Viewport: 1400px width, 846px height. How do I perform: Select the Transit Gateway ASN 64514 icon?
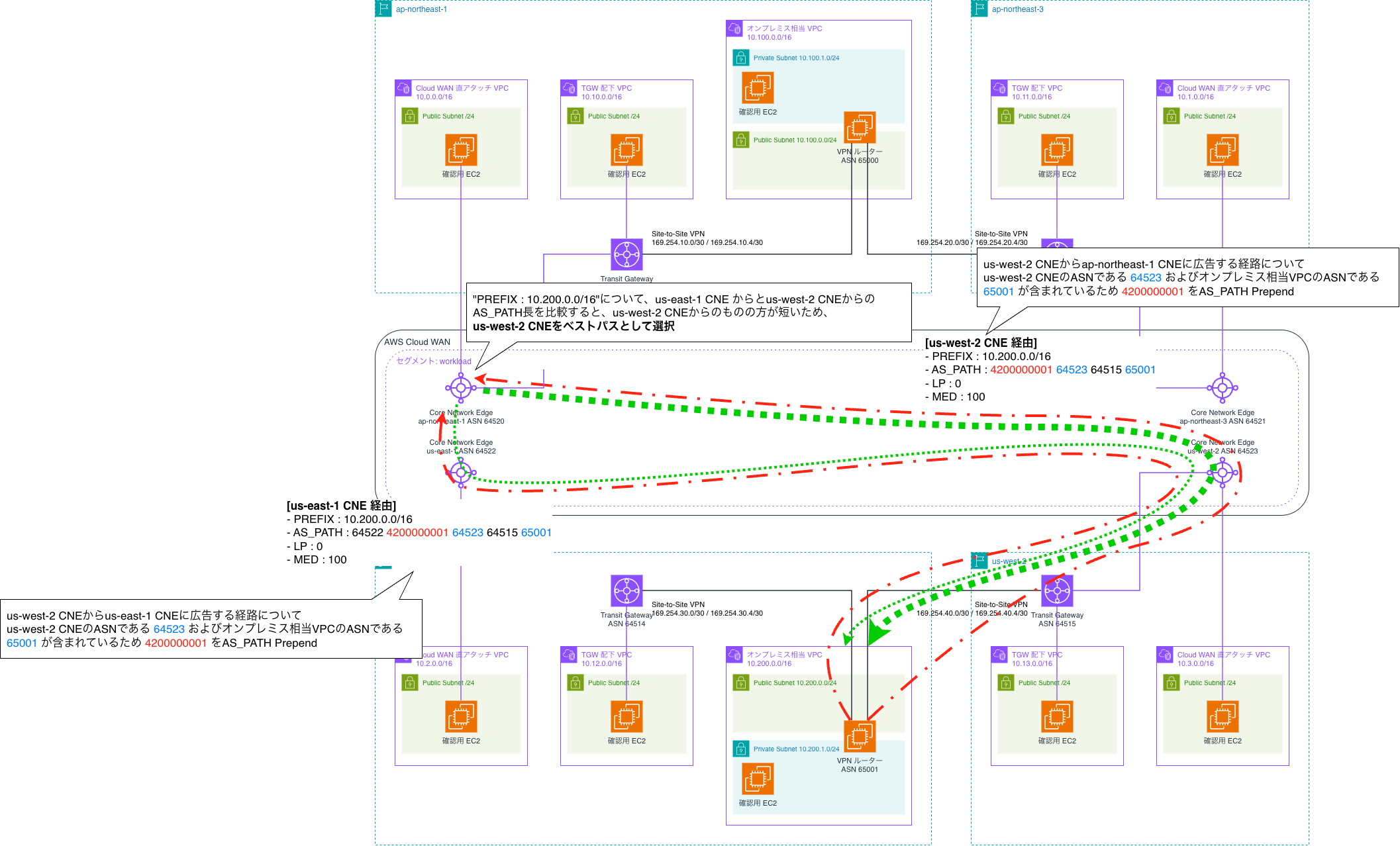point(626,590)
